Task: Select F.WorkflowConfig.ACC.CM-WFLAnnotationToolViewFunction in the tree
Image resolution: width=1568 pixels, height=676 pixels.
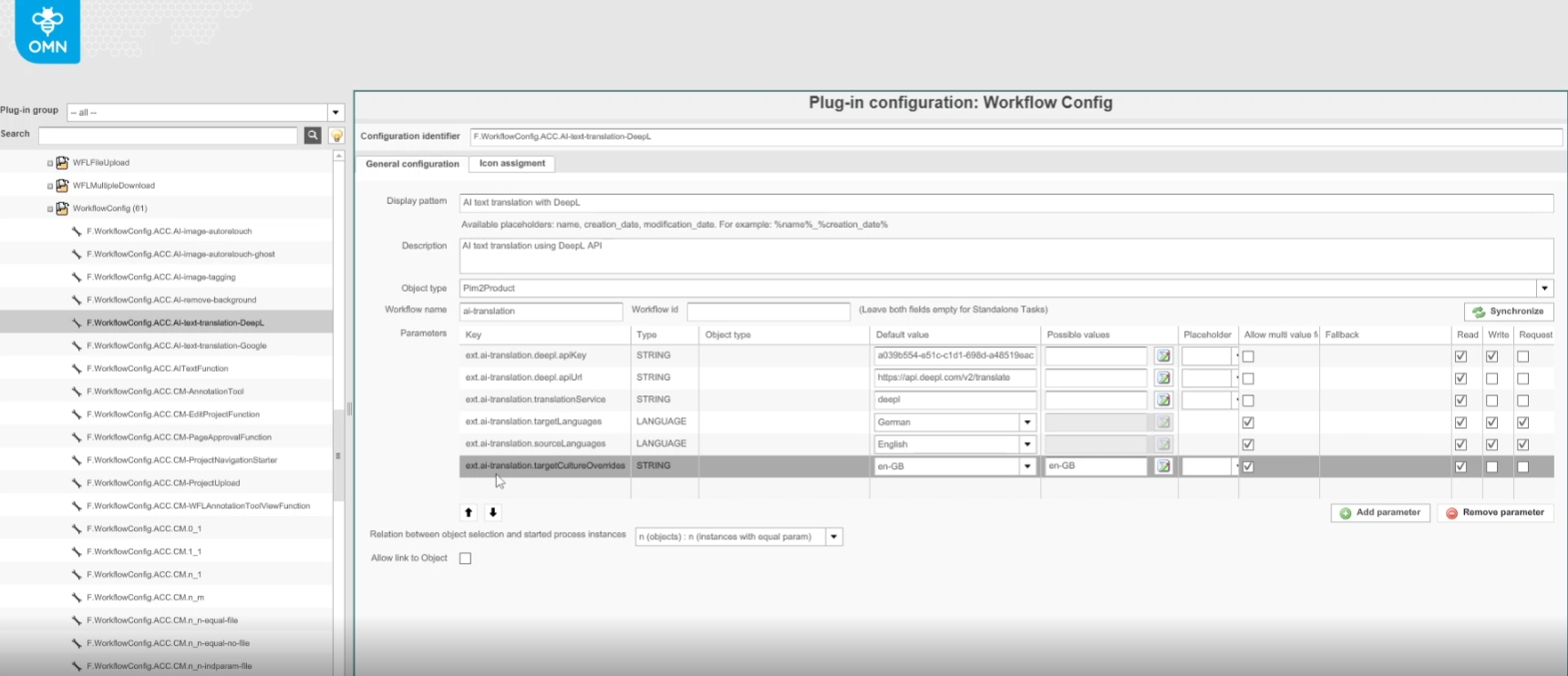Action: [x=198, y=506]
